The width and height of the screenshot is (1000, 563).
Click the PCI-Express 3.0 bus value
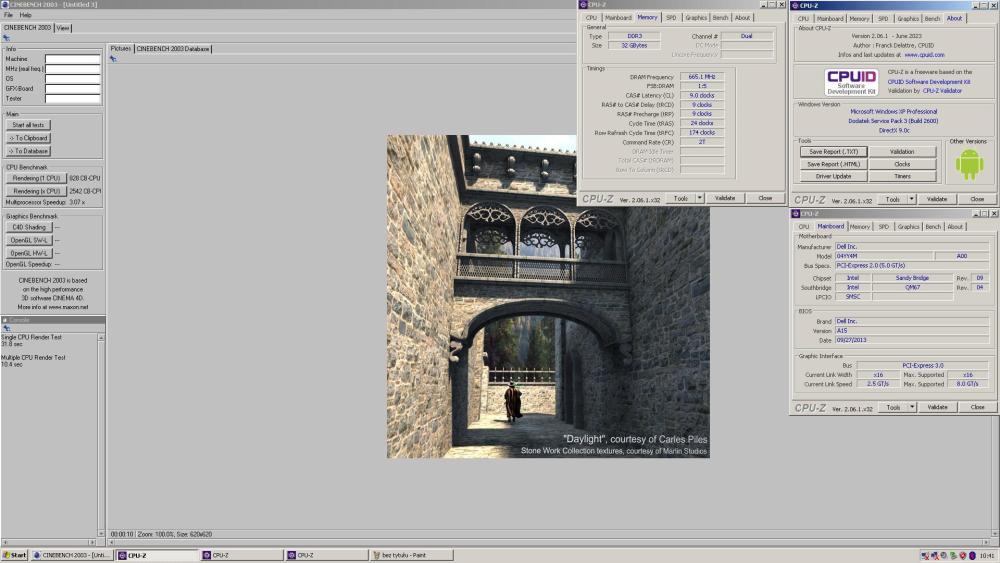[x=922, y=365]
